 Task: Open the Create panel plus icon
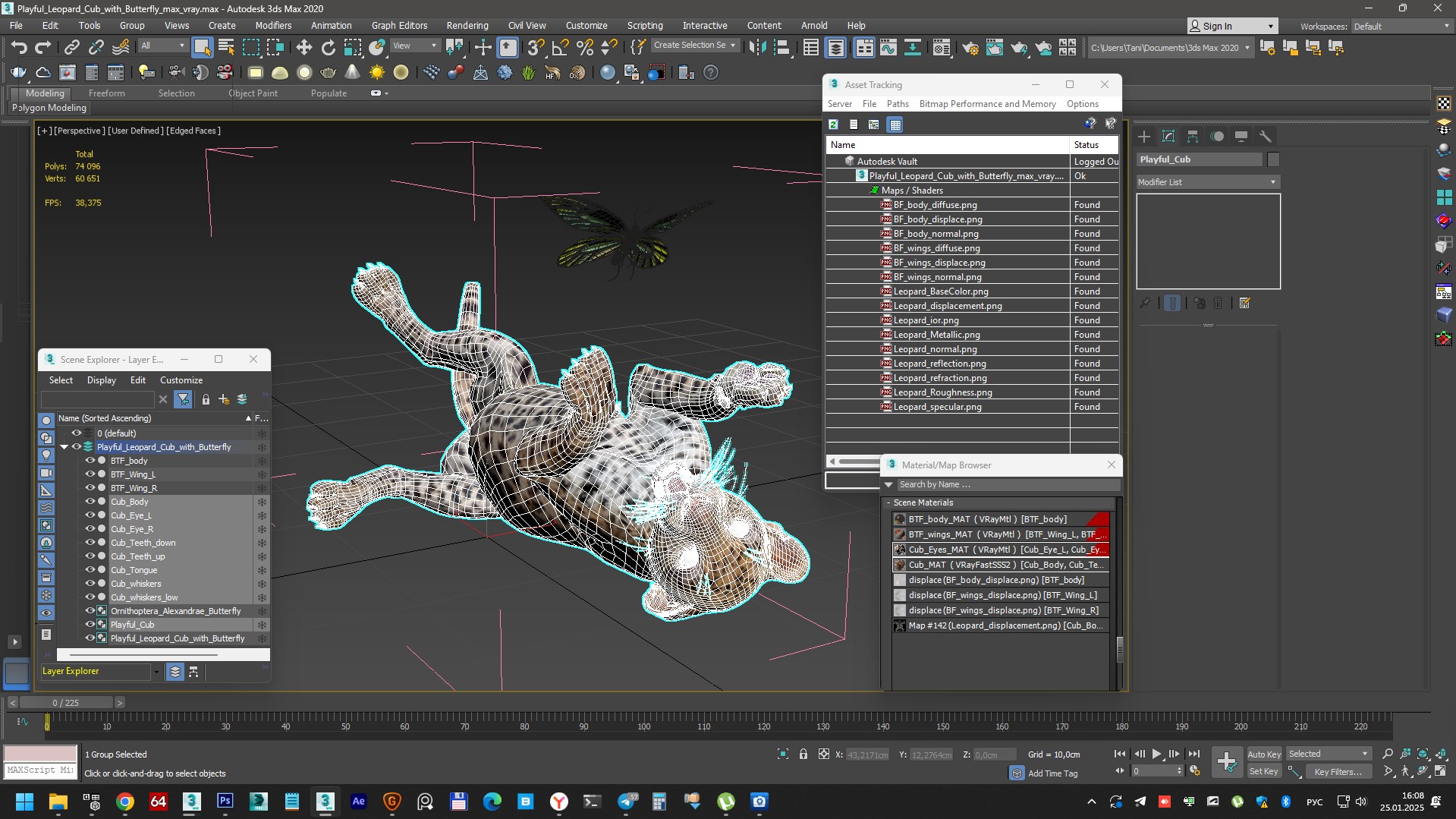1144,137
